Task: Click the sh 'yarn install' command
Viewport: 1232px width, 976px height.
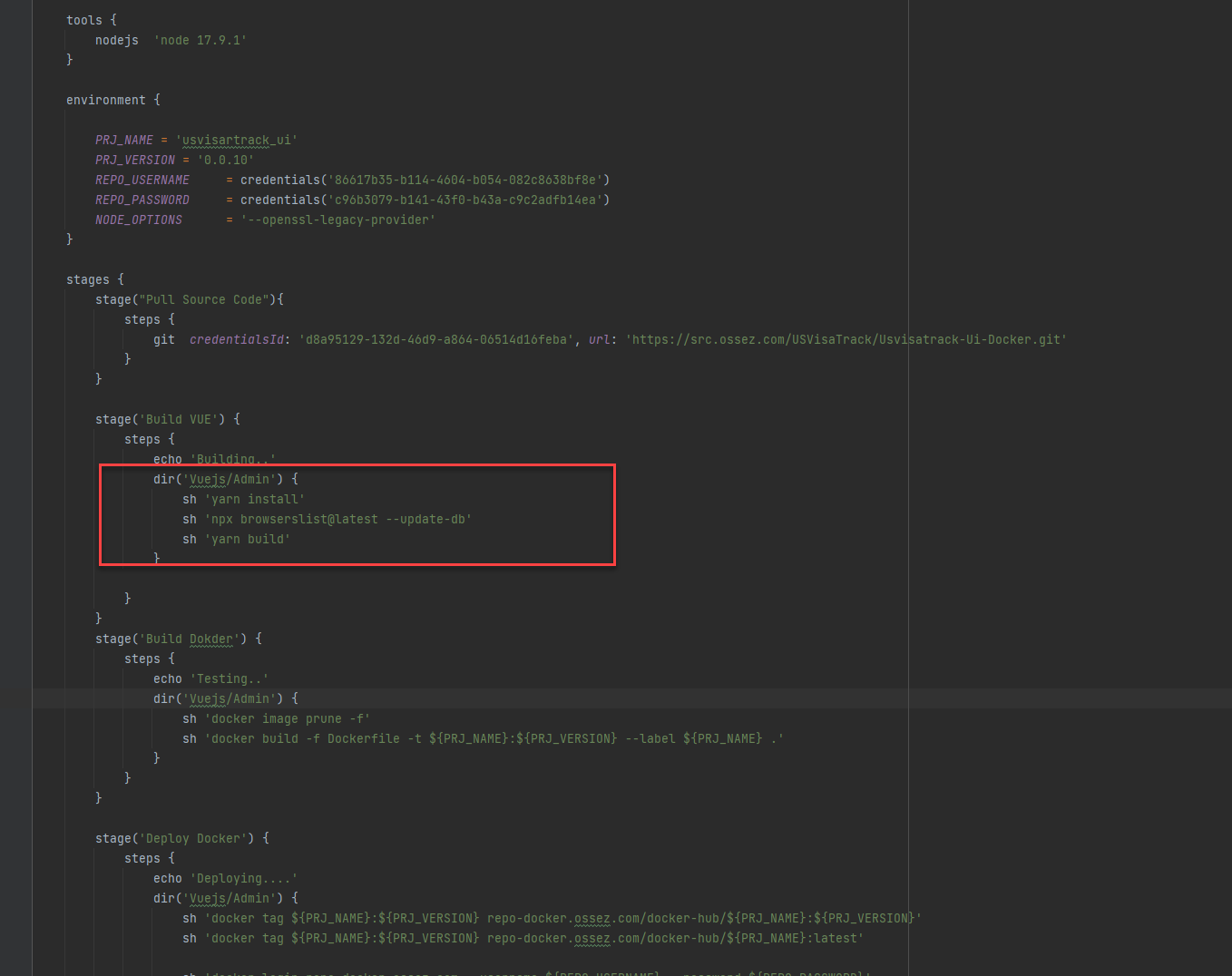Action: (243, 499)
